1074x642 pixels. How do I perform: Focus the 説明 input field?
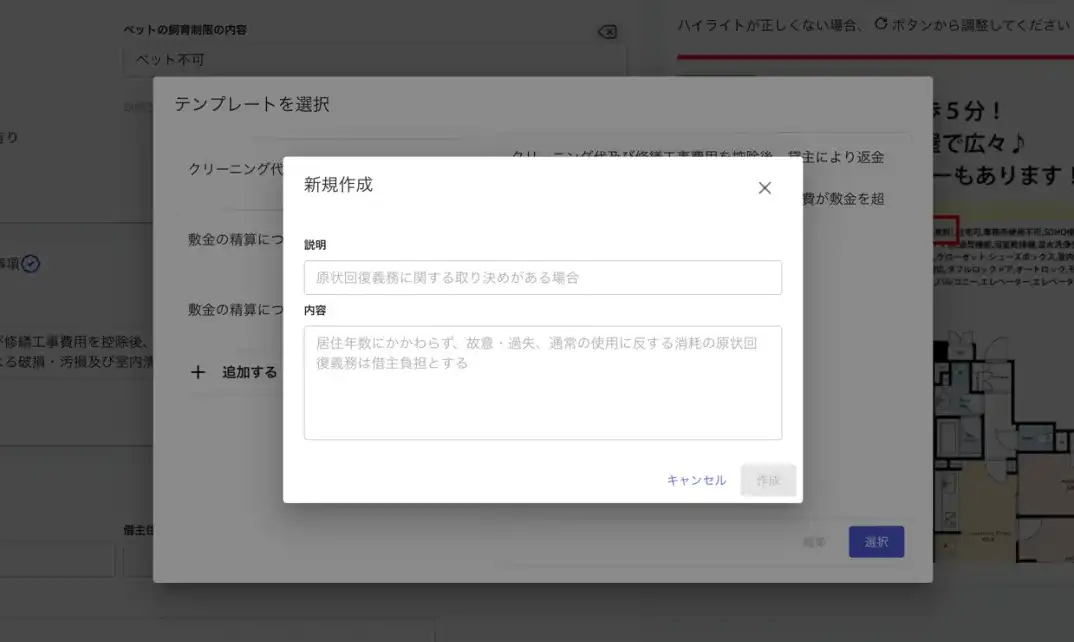click(x=543, y=277)
